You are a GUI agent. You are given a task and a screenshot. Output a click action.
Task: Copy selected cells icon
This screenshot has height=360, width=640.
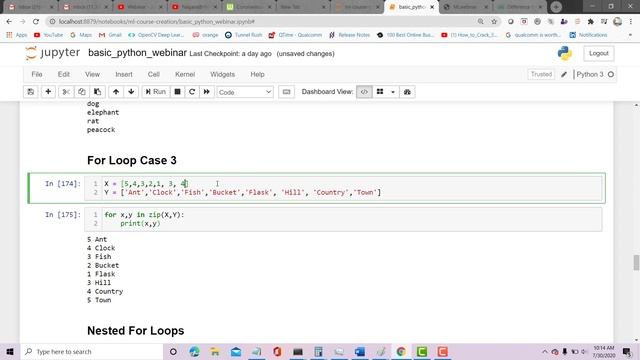[82, 92]
